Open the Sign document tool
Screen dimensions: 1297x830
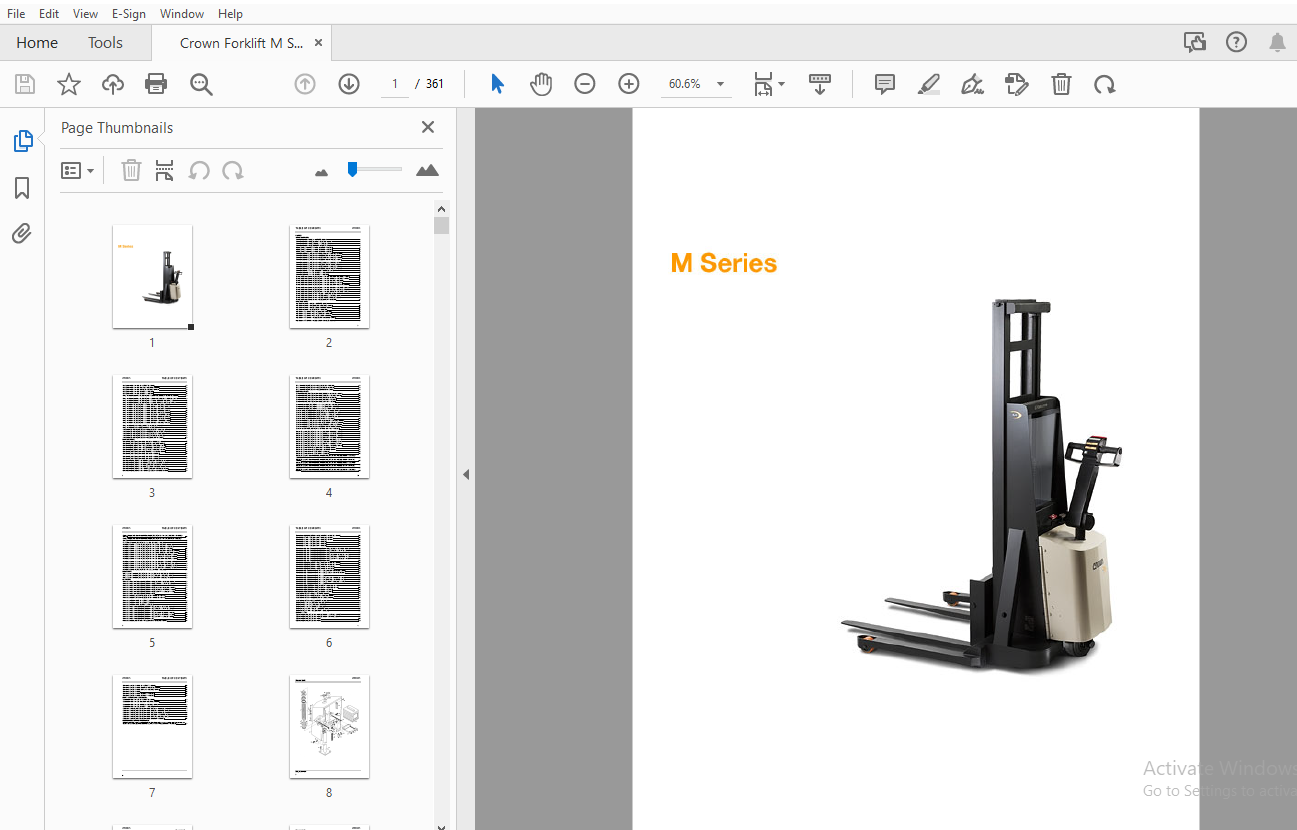coord(972,84)
